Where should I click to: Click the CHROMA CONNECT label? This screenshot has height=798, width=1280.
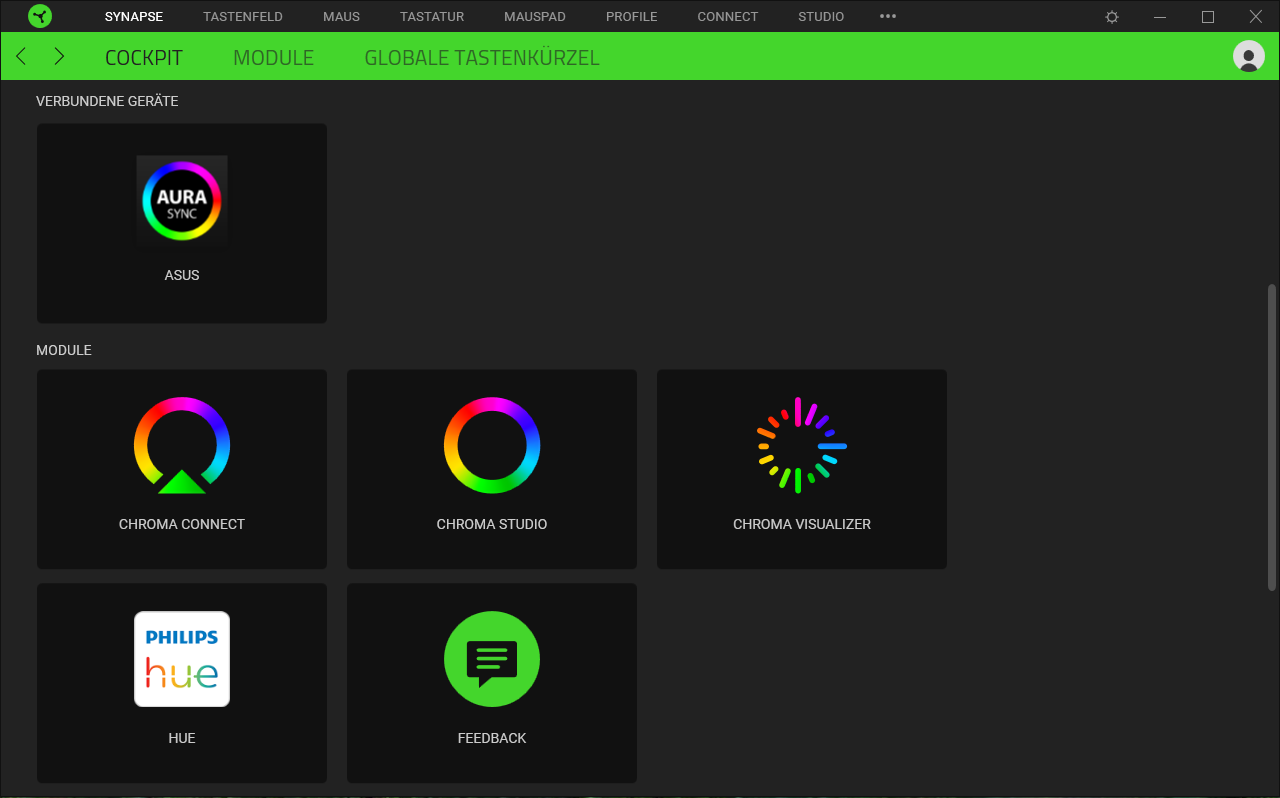point(182,524)
